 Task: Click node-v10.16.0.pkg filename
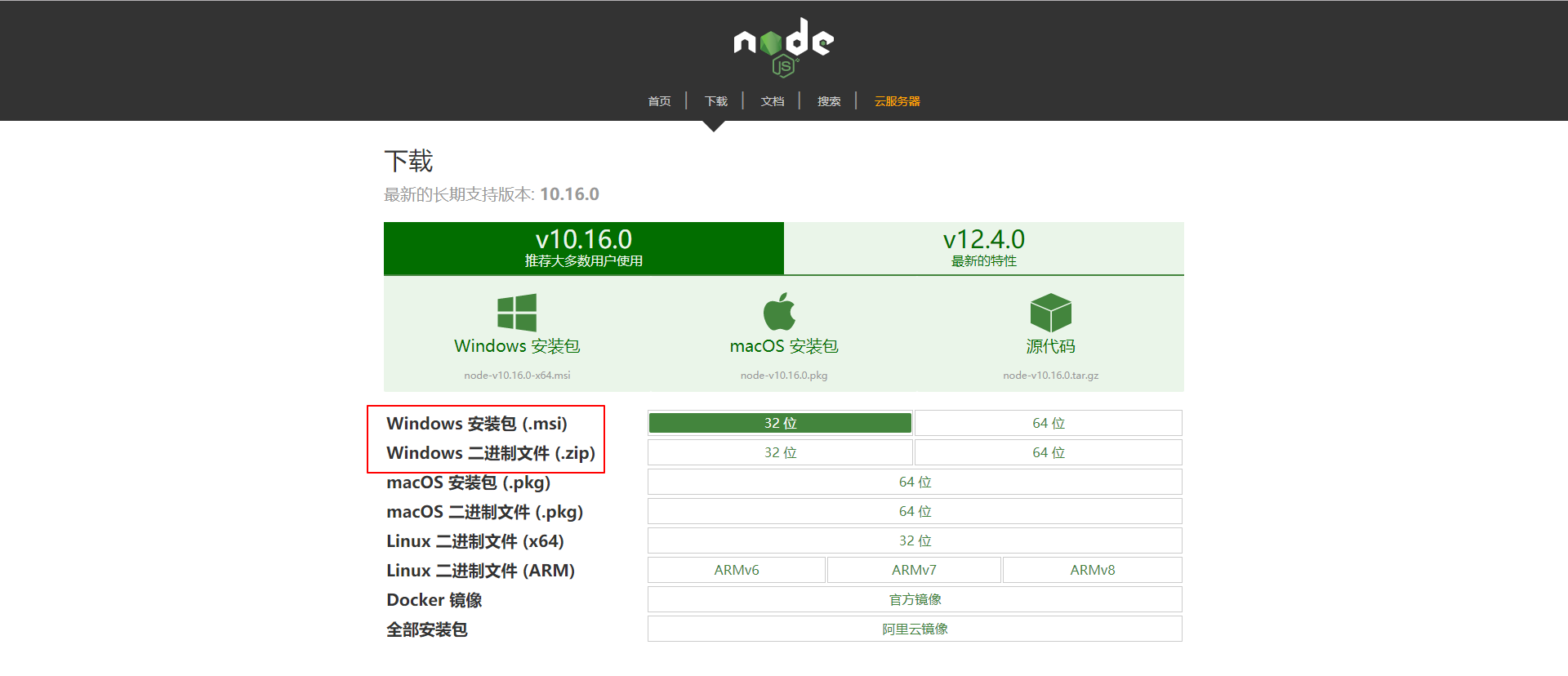tap(784, 376)
